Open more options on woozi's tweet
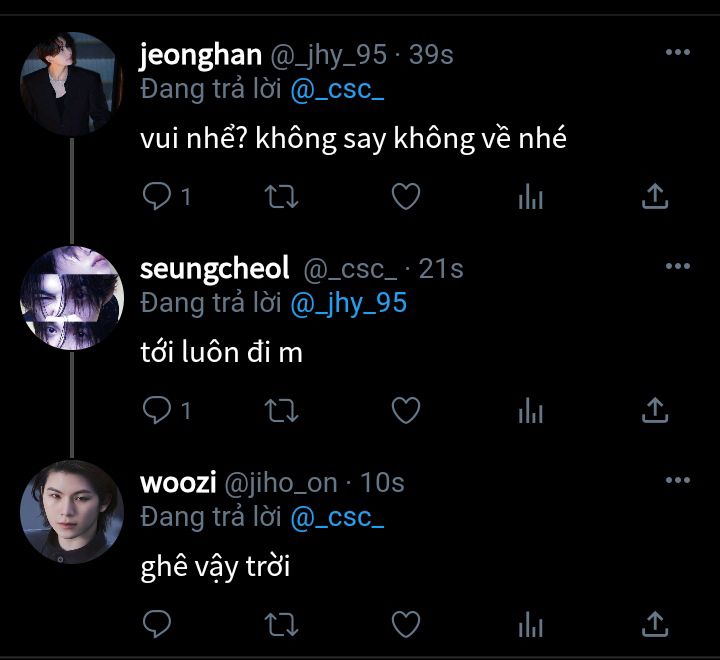 pyautogui.click(x=678, y=480)
